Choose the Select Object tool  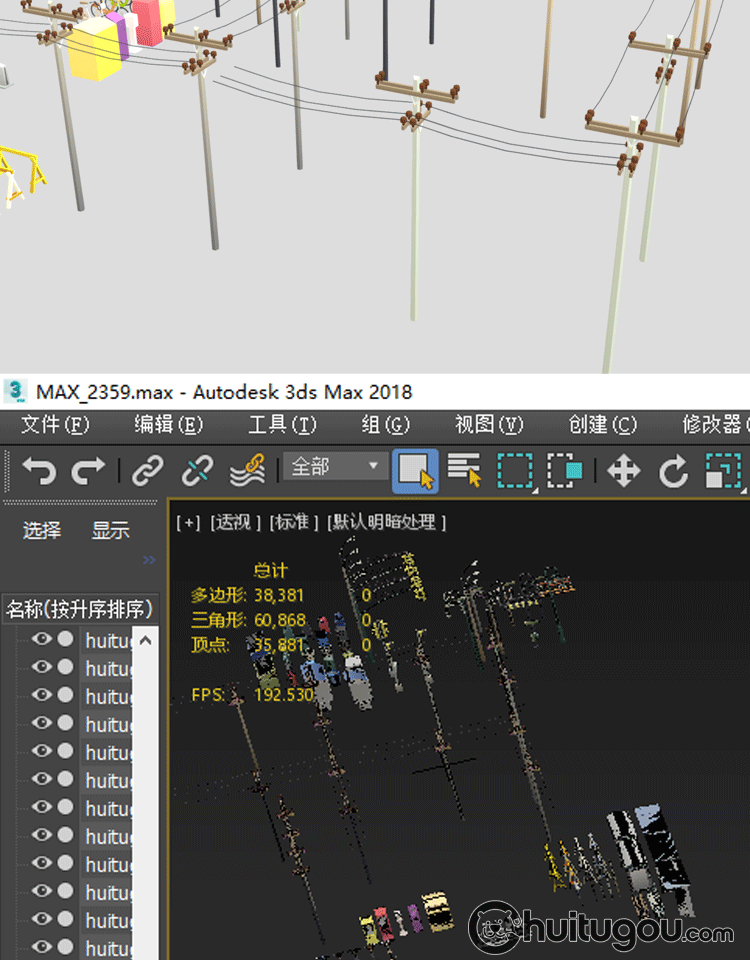pyautogui.click(x=415, y=470)
